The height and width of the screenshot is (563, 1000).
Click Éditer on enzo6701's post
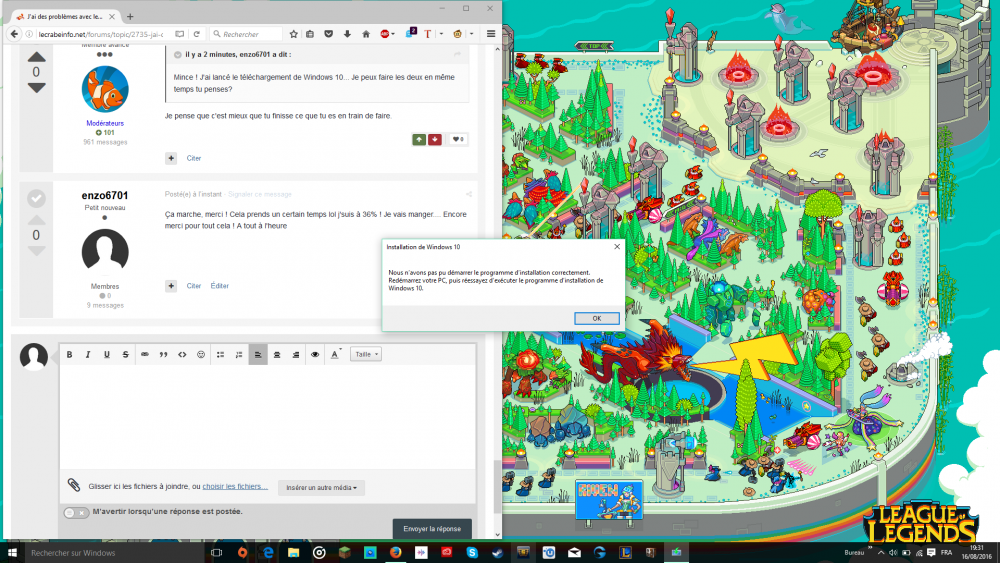tap(219, 286)
